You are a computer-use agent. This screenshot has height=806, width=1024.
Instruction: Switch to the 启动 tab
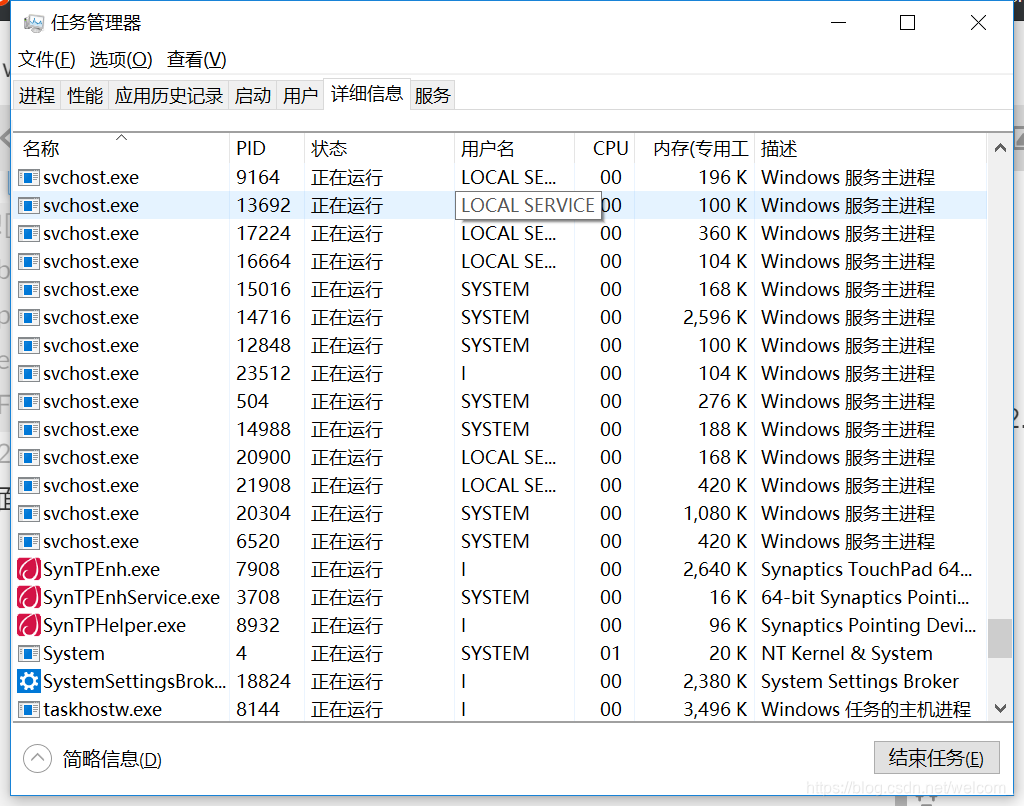point(253,95)
